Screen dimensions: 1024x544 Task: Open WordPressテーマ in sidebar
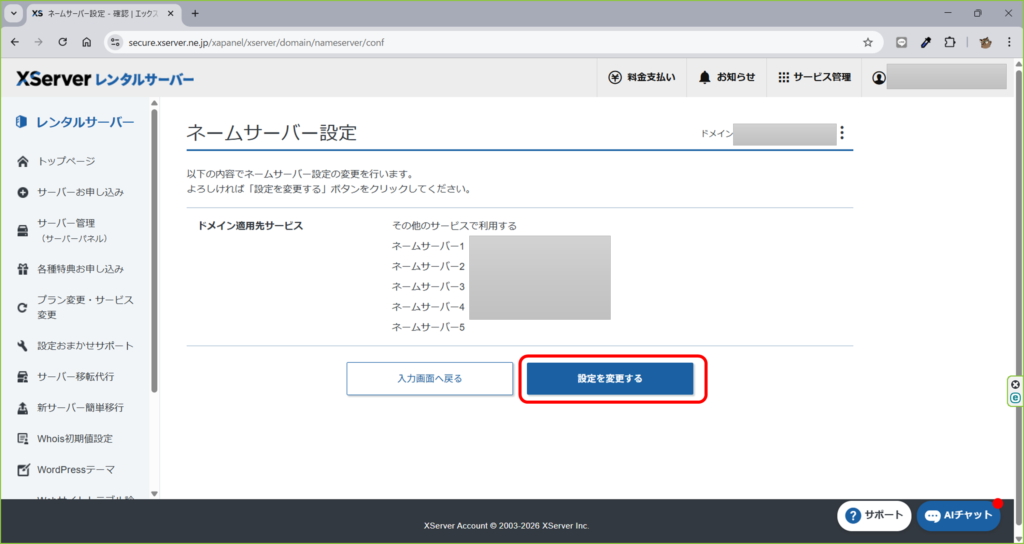point(75,469)
